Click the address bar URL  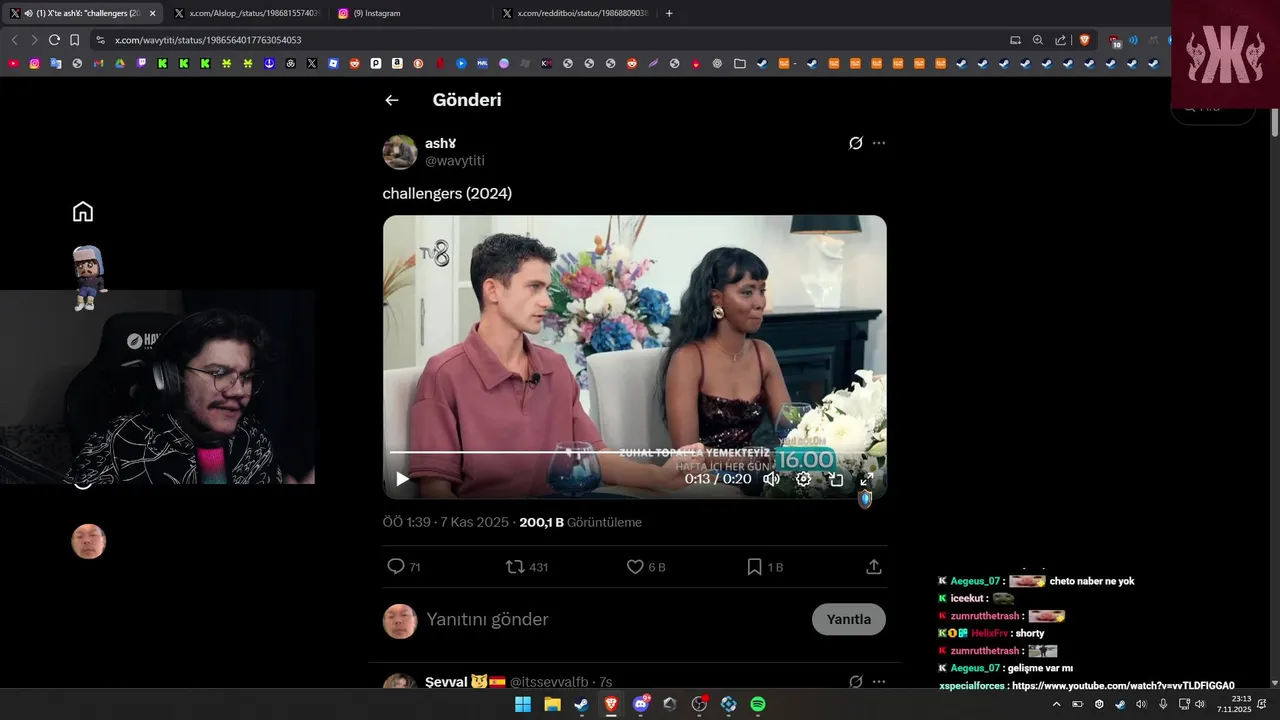pyautogui.click(x=208, y=40)
